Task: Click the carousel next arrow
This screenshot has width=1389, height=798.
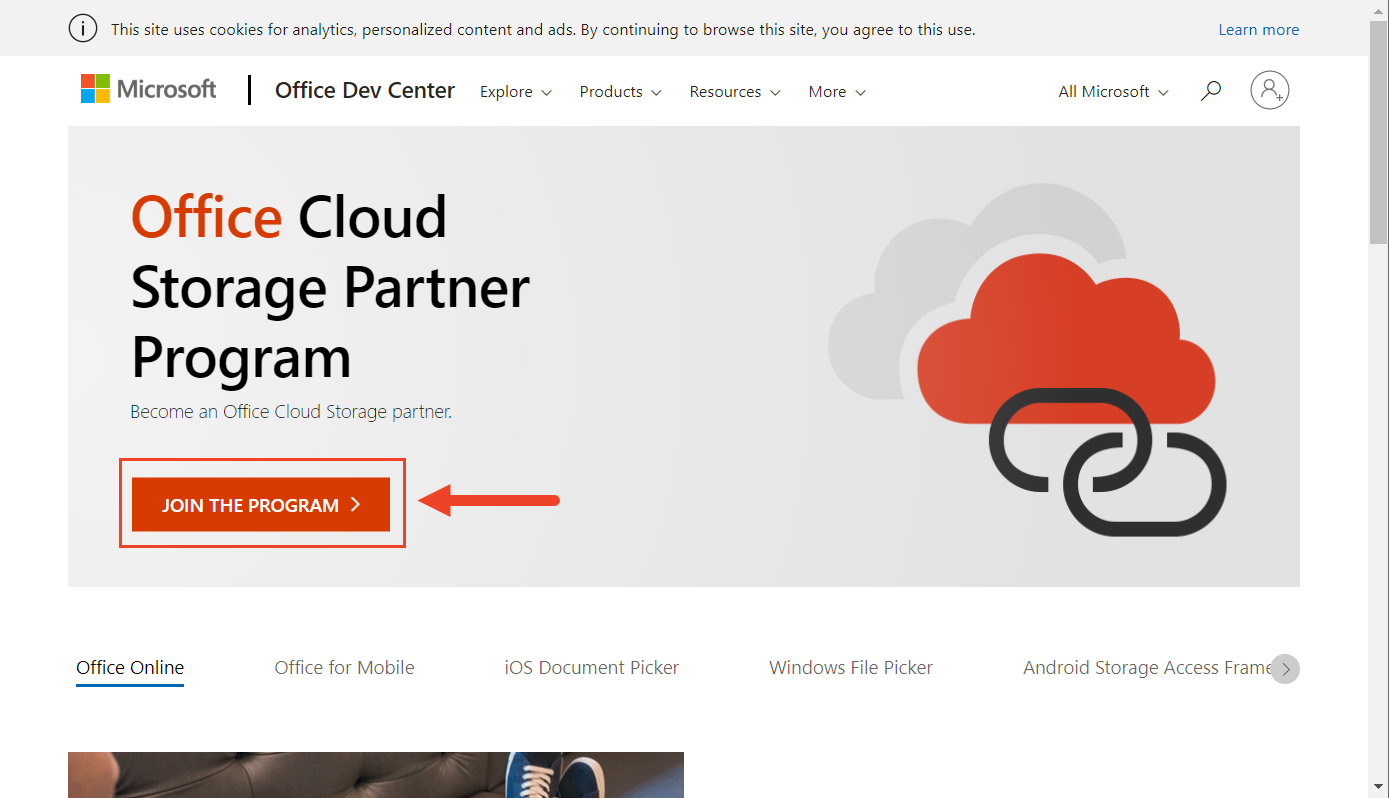Action: click(1285, 668)
